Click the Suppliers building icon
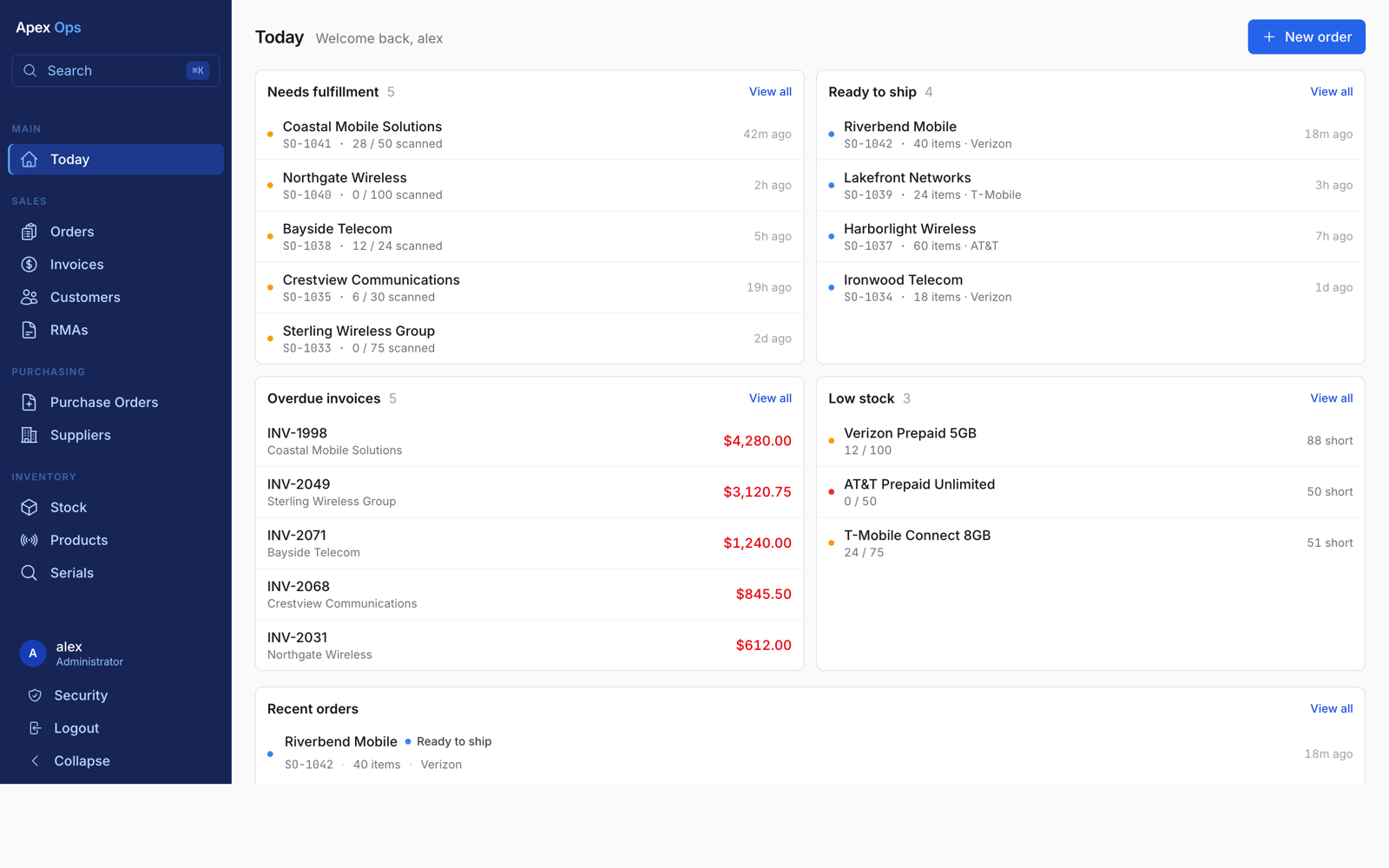 pyautogui.click(x=30, y=435)
